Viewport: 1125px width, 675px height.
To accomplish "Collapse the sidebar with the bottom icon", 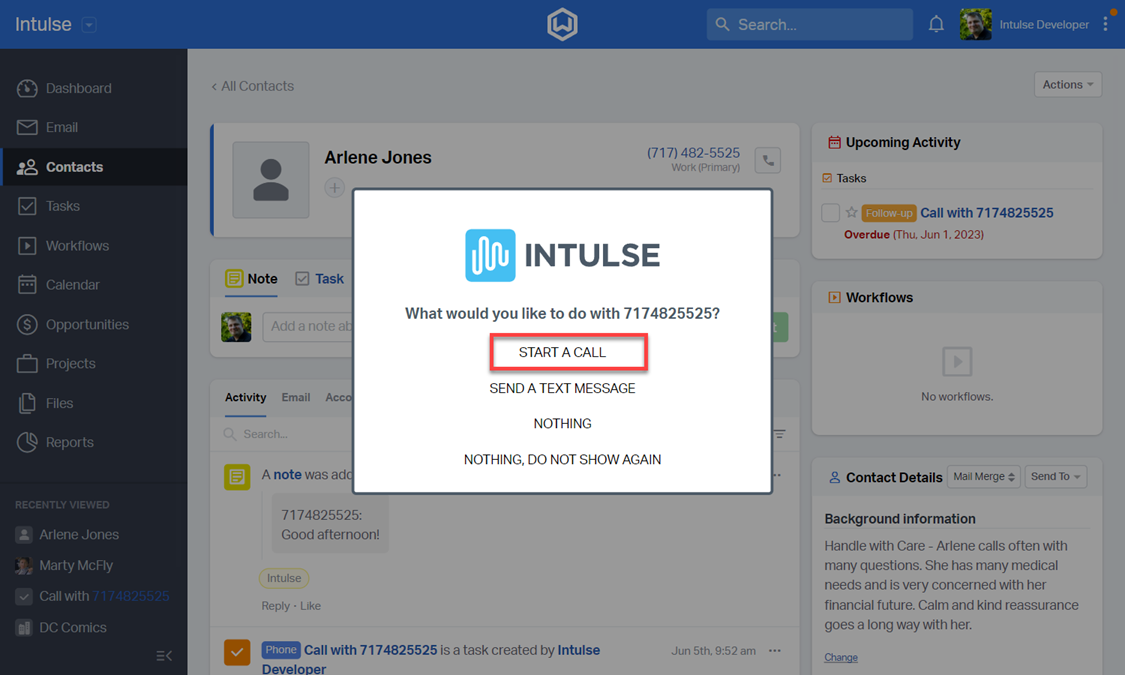I will [164, 656].
